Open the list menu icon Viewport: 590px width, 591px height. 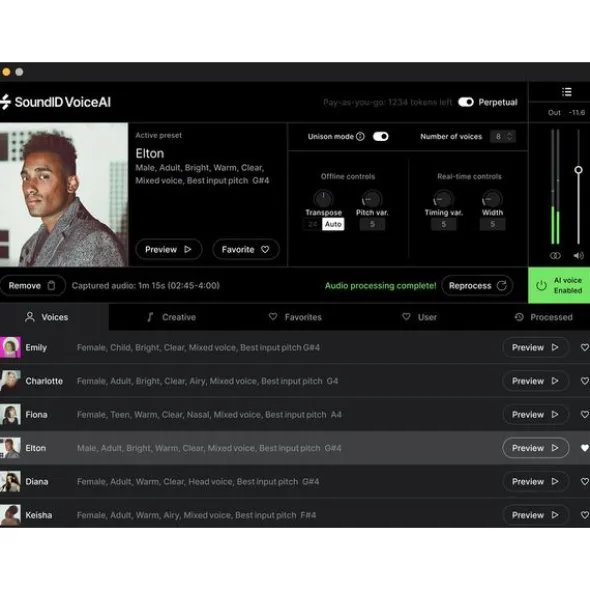(567, 92)
